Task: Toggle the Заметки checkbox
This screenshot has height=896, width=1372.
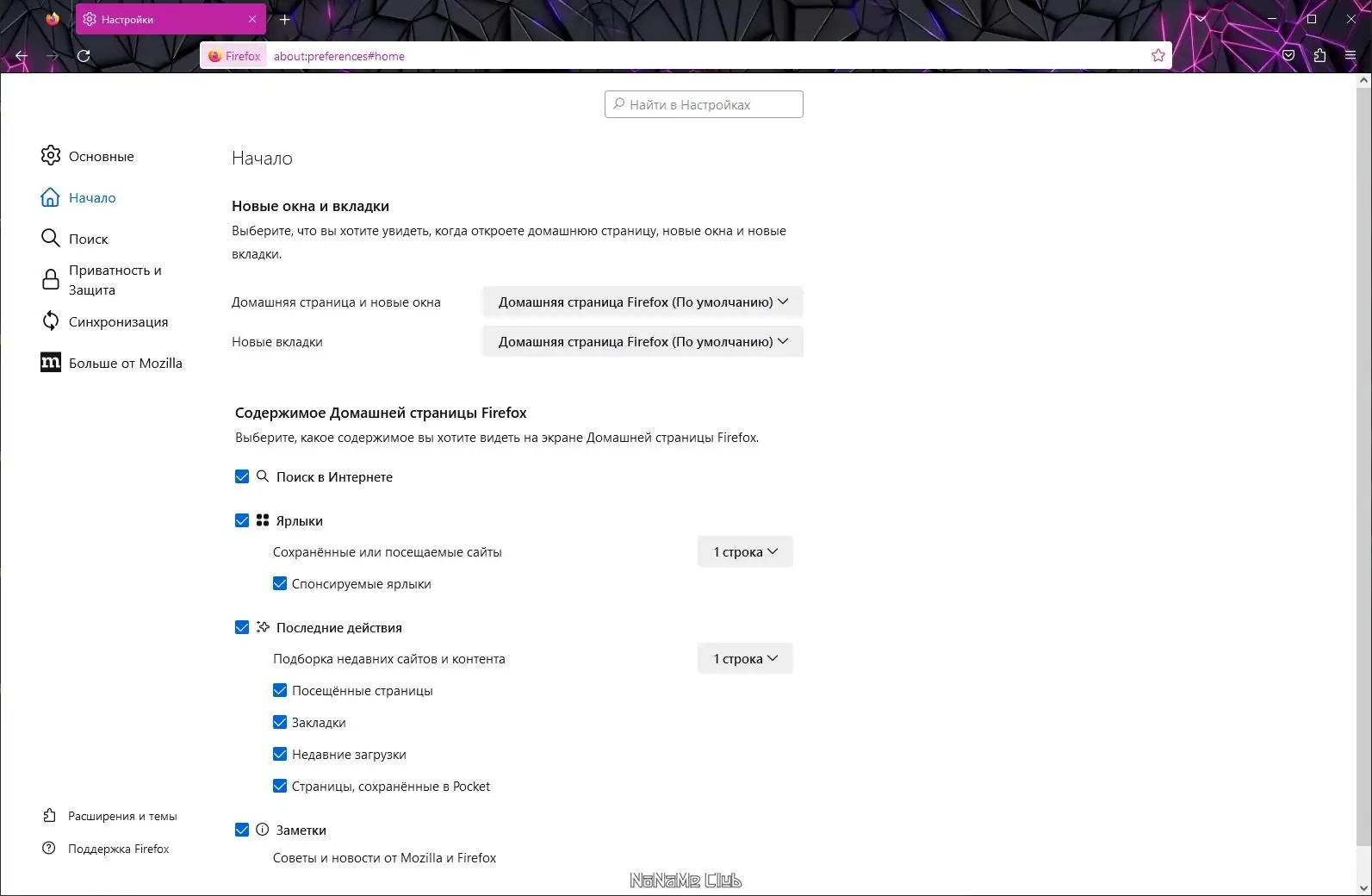Action: click(242, 830)
